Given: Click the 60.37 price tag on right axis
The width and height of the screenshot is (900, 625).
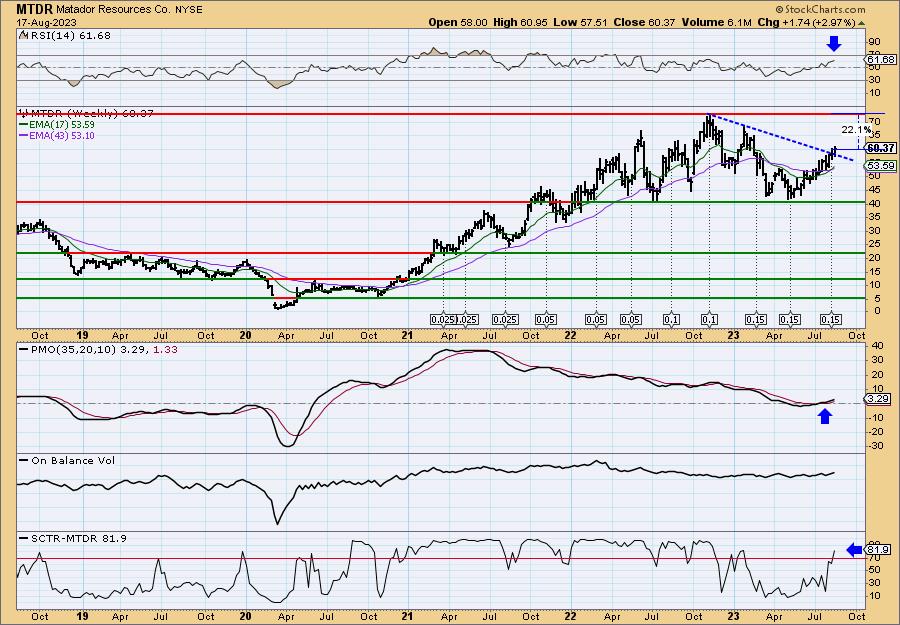Looking at the screenshot, I should [881, 148].
